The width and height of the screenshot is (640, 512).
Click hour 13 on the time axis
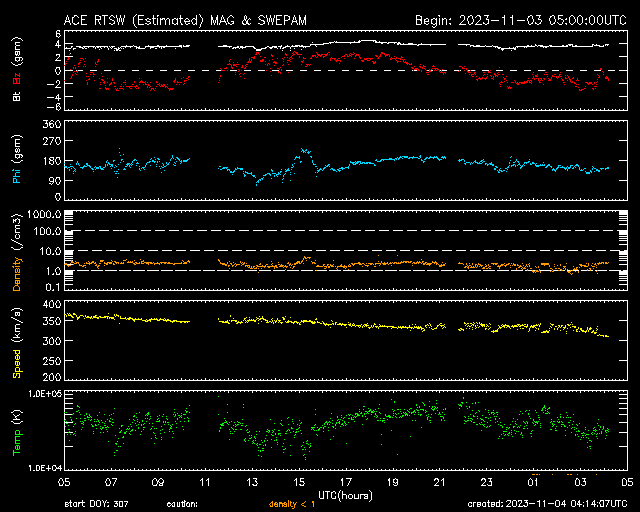[252, 481]
